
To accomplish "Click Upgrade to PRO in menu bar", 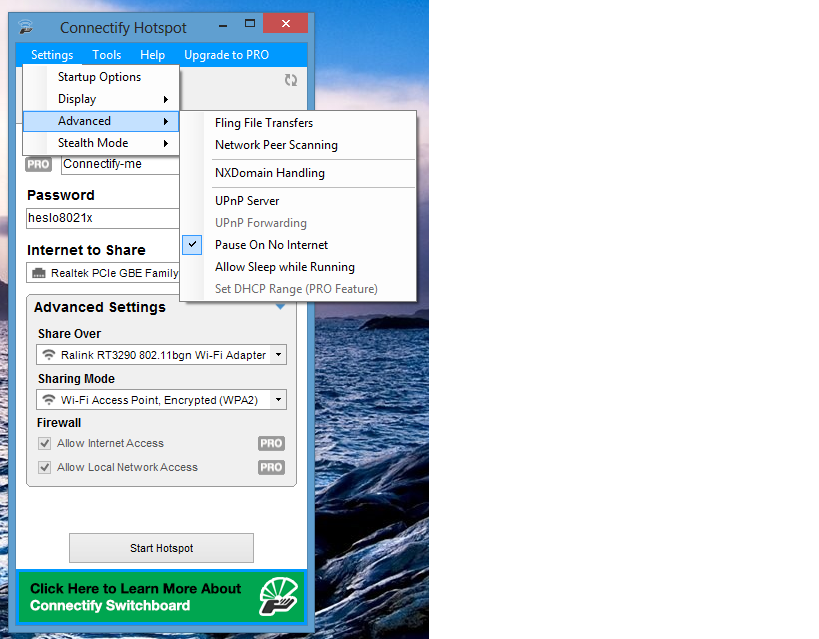I will (226, 55).
